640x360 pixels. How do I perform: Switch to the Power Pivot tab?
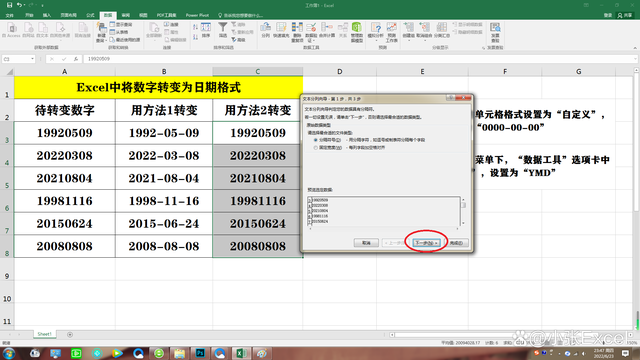197,15
